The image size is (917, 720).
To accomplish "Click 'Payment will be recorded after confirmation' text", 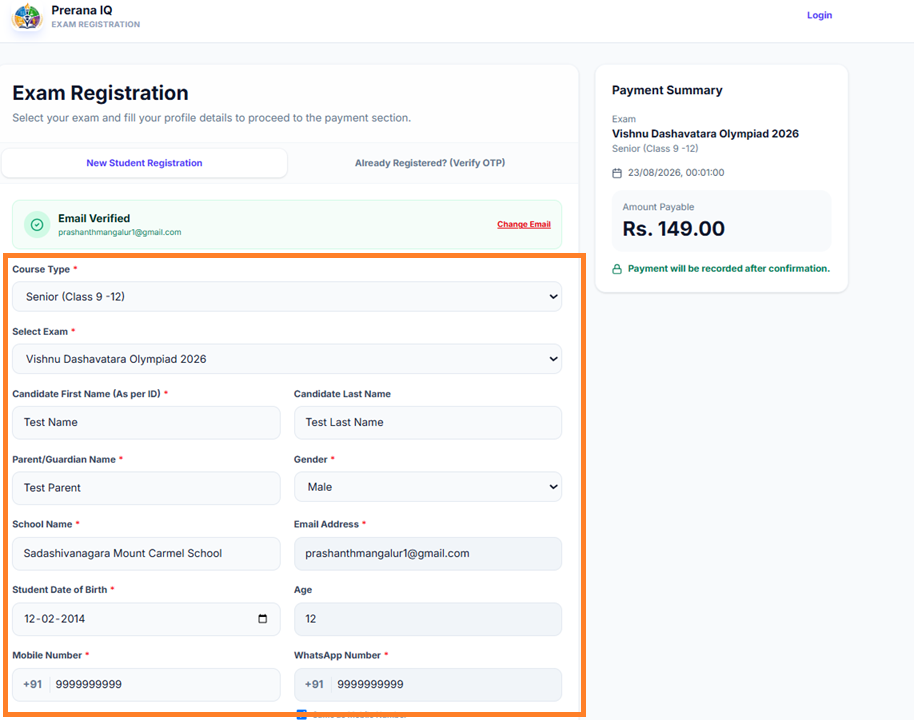I will [x=729, y=269].
